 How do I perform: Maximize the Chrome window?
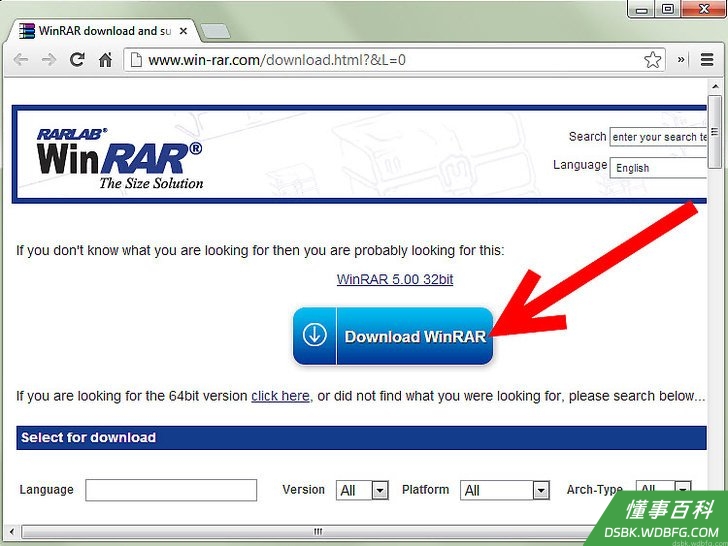coord(668,9)
